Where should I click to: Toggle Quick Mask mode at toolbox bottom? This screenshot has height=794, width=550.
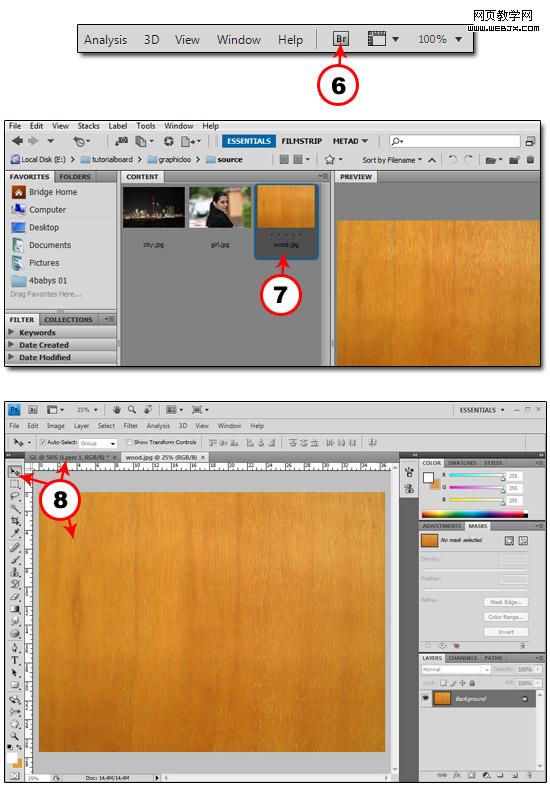(x=15, y=775)
